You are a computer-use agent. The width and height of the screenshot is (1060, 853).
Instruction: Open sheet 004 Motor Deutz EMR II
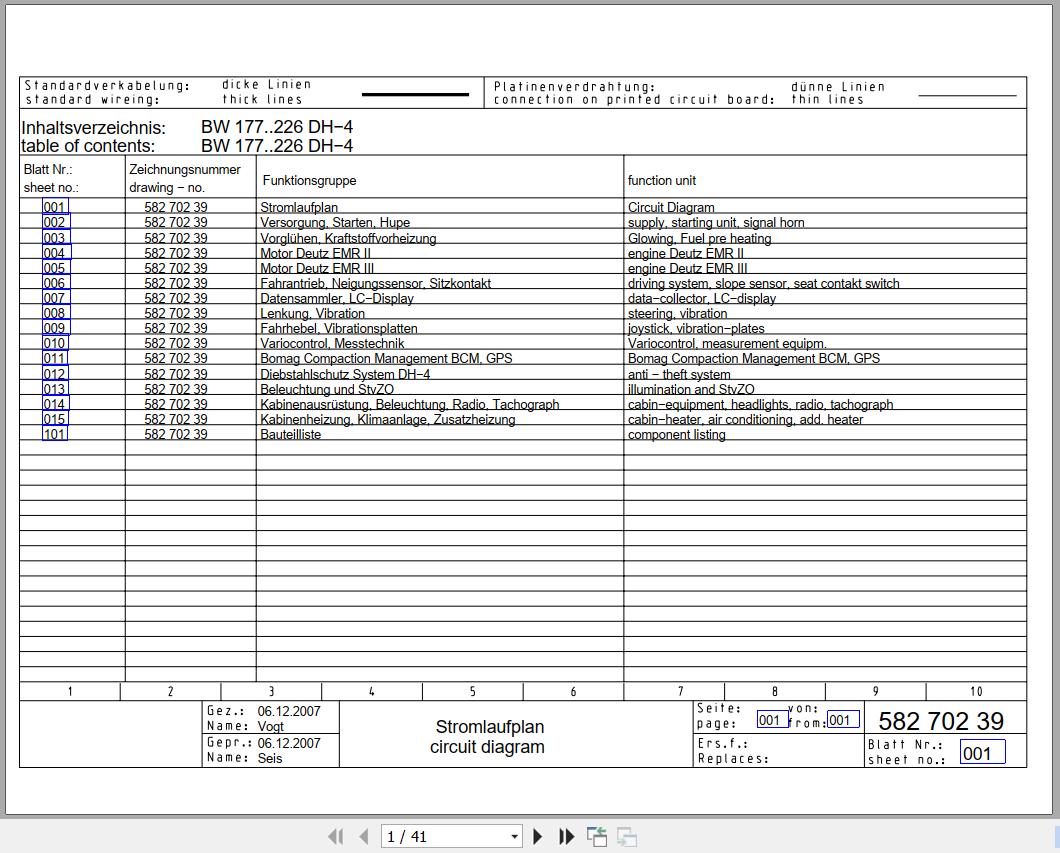[55, 253]
